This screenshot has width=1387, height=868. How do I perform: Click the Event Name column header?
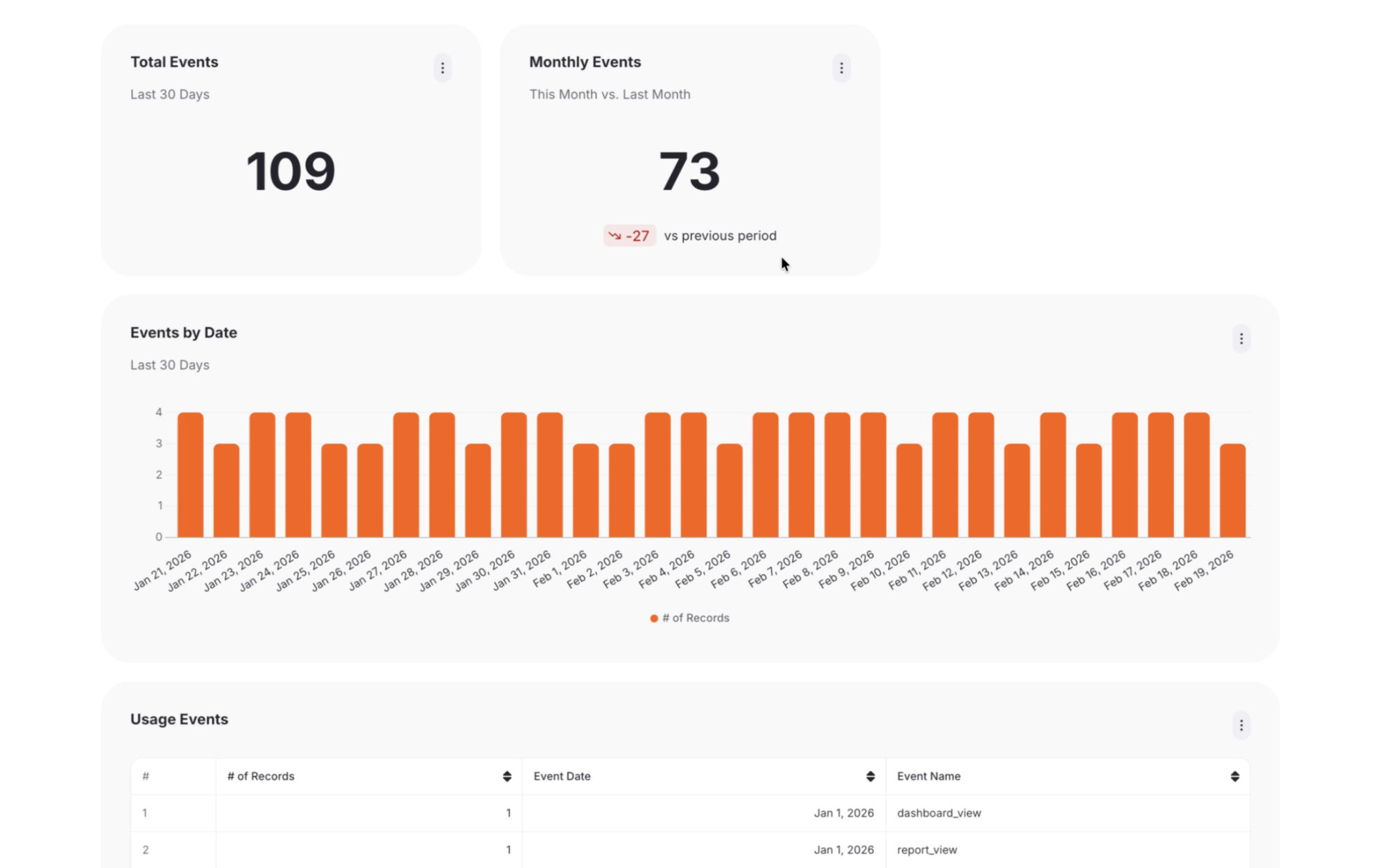coord(929,776)
